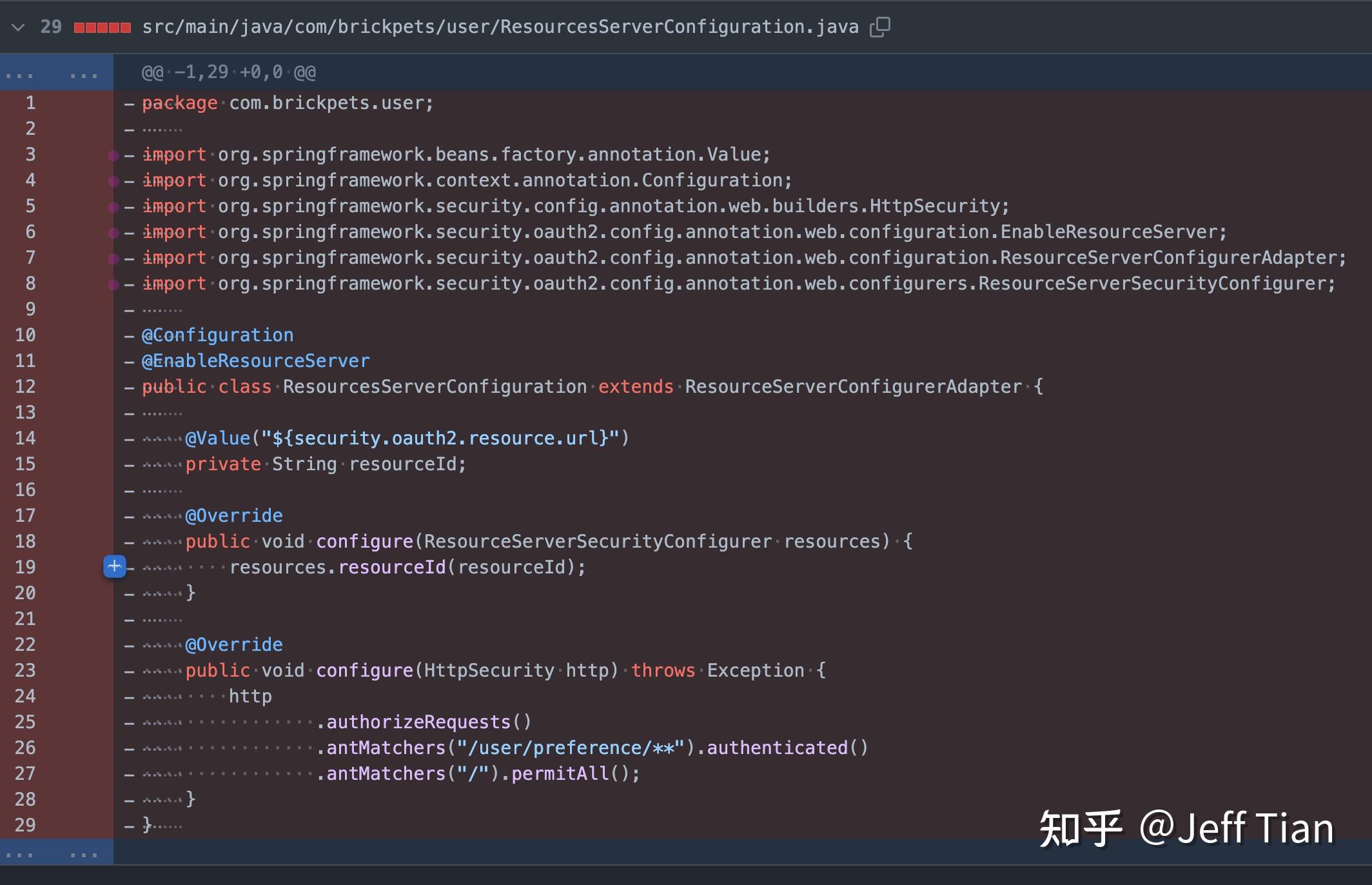
Task: Click the class declaration extends ResourceServerConfigurerAdapter
Action: (592, 387)
